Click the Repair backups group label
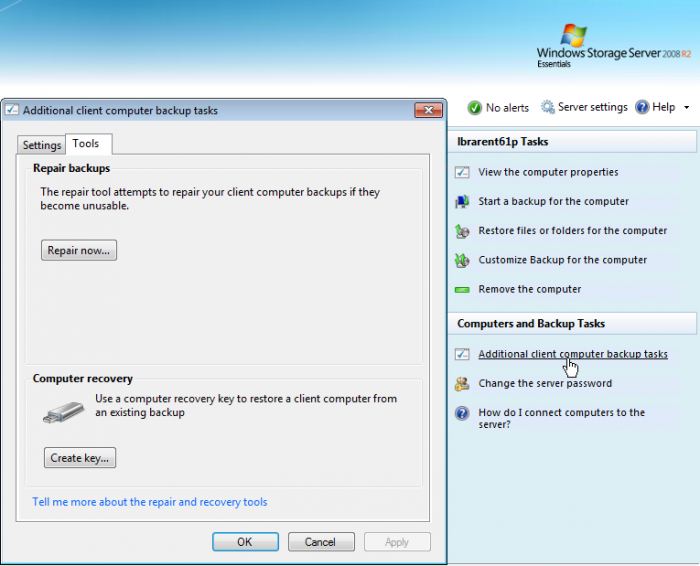 point(71,168)
